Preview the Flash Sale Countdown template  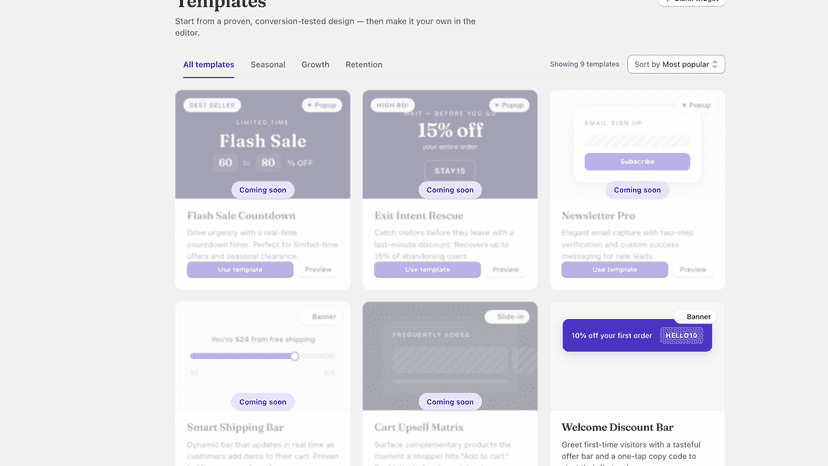point(318,269)
